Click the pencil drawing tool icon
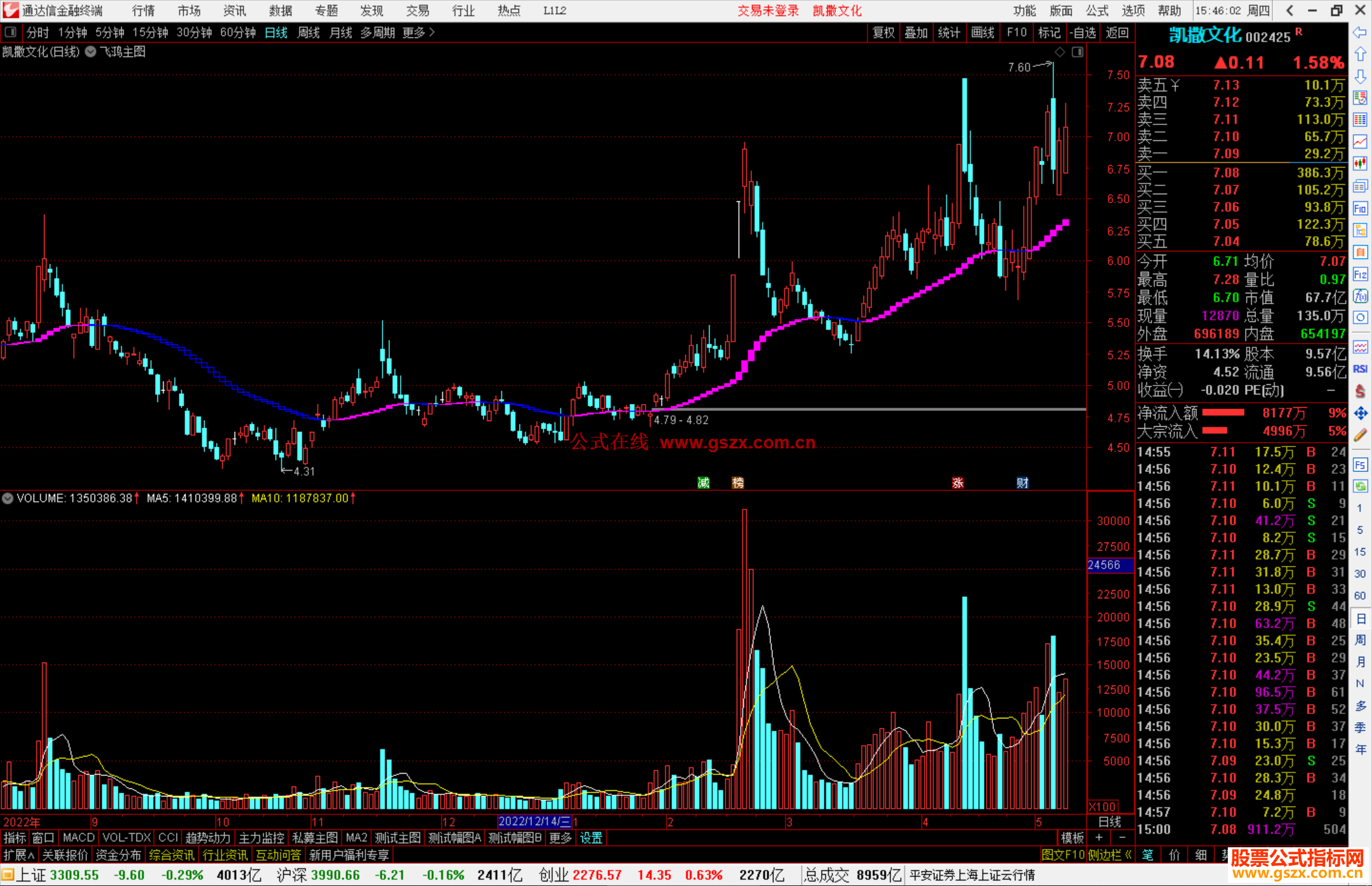 pos(1360,435)
